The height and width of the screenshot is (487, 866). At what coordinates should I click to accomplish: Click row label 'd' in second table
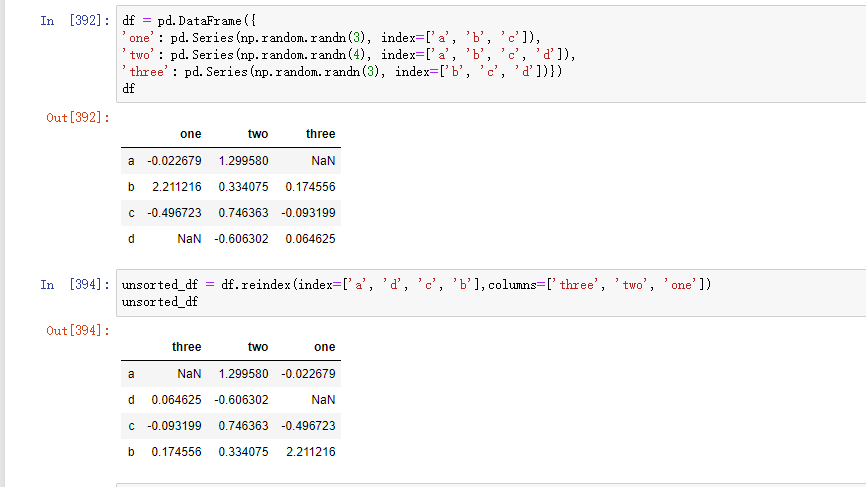click(131, 399)
